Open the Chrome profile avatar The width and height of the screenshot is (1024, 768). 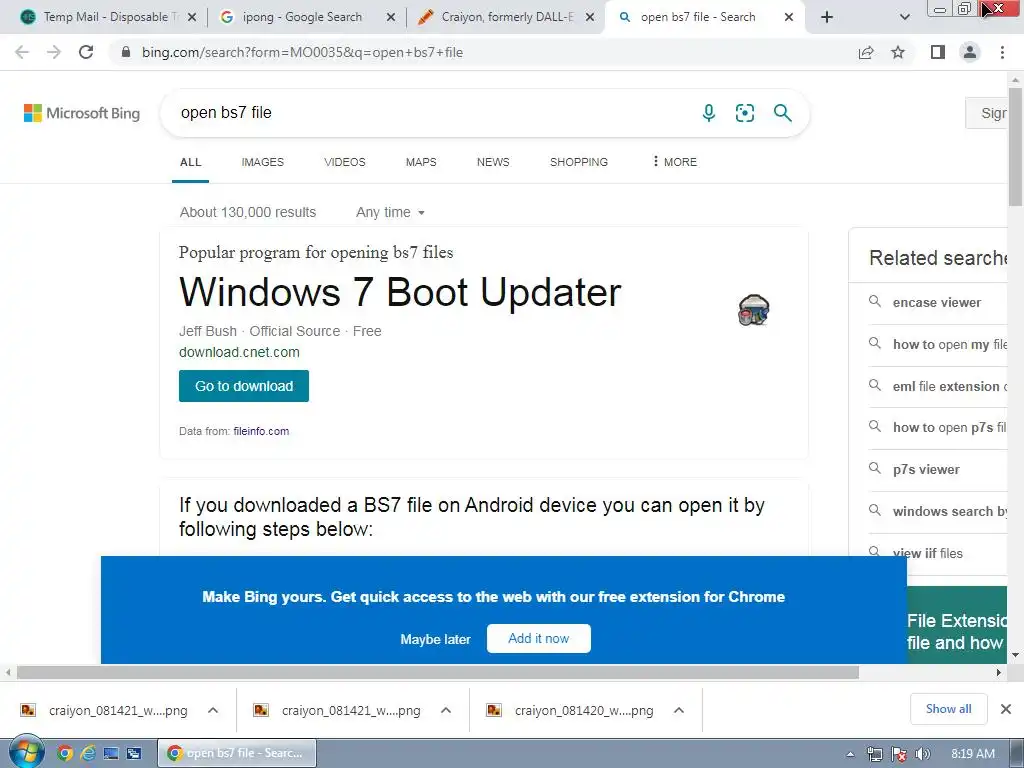tap(970, 52)
